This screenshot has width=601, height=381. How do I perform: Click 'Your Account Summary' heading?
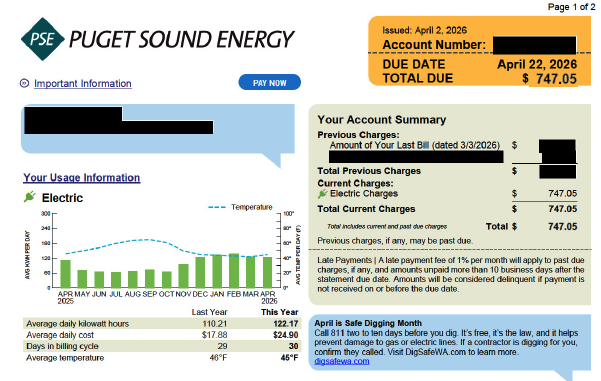tap(381, 120)
